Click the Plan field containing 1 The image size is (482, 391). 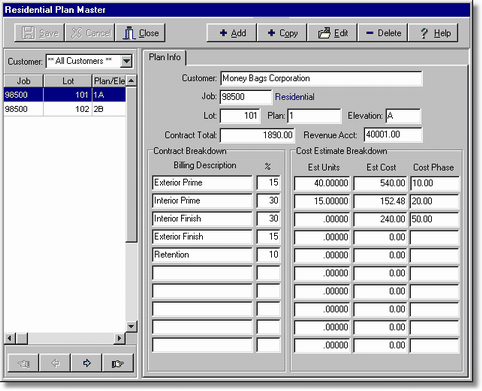pos(314,116)
